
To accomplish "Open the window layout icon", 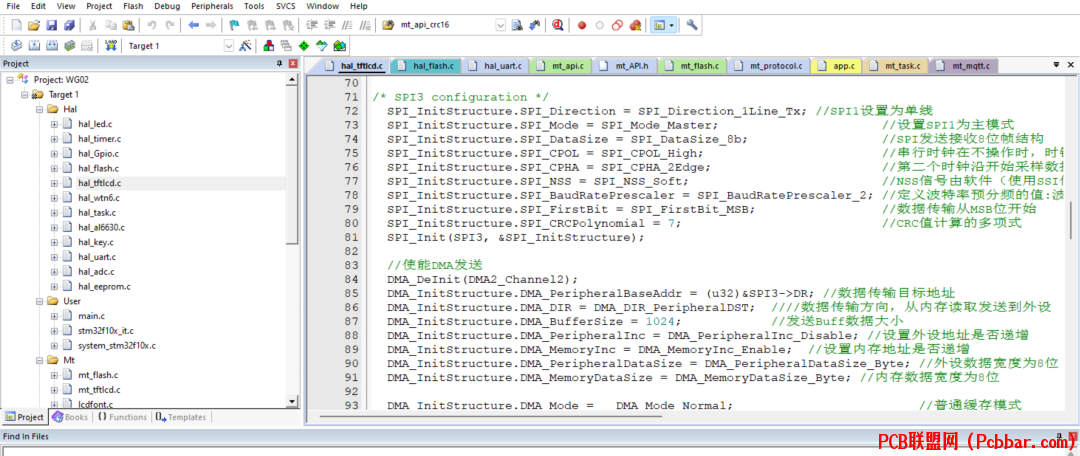I will point(660,25).
